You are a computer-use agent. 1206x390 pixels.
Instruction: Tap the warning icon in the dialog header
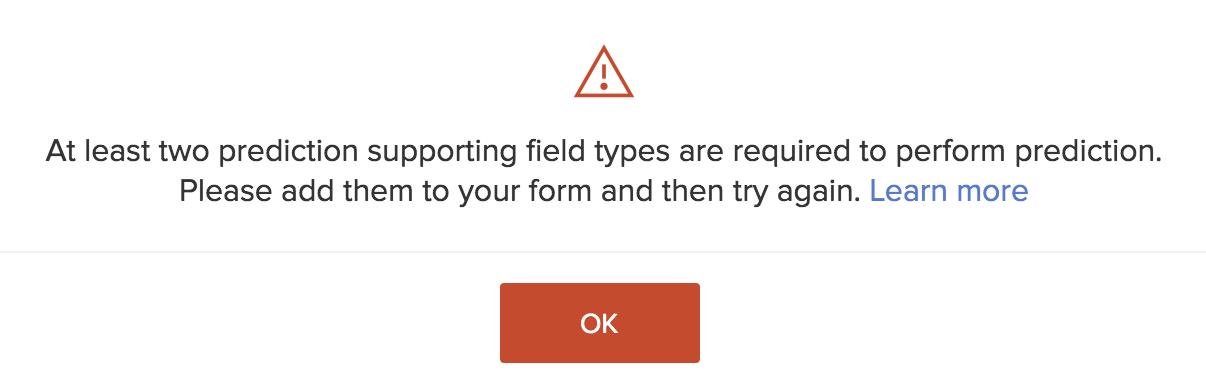click(x=603, y=73)
